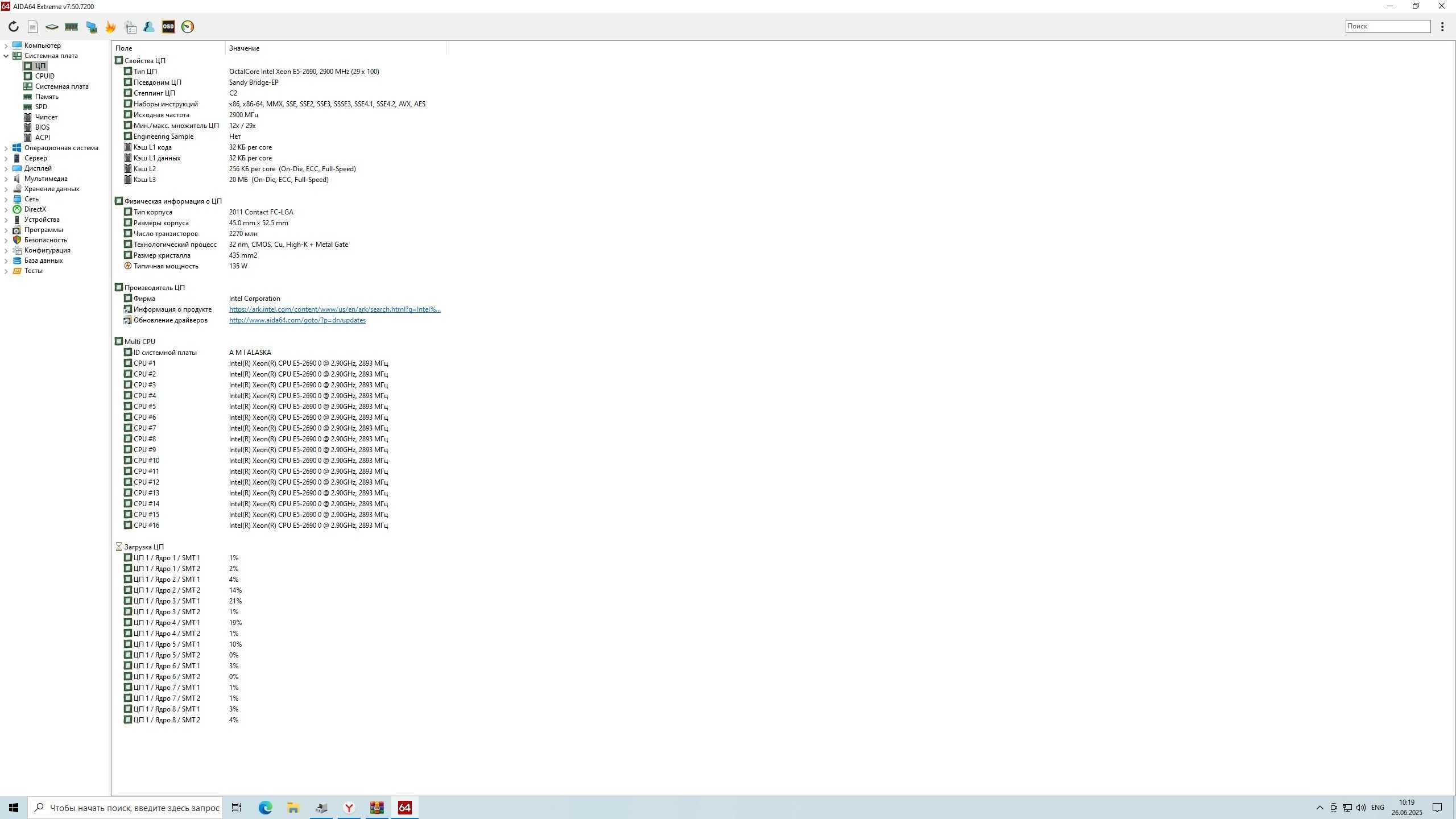Open the volume speaker tray icon
This screenshot has height=819, width=1456.
point(1361,808)
